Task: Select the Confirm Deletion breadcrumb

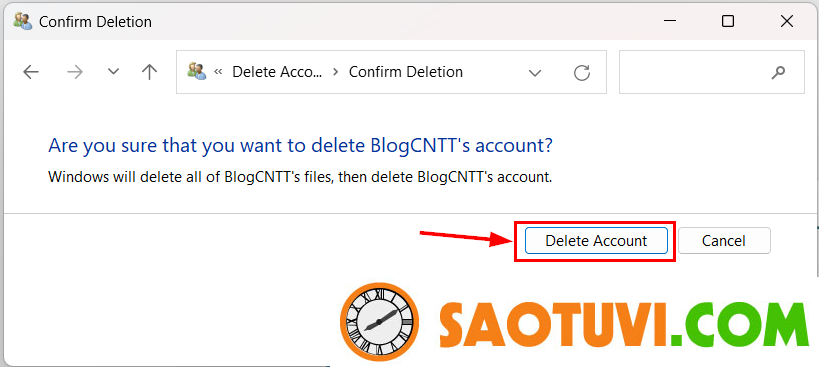Action: coord(406,72)
